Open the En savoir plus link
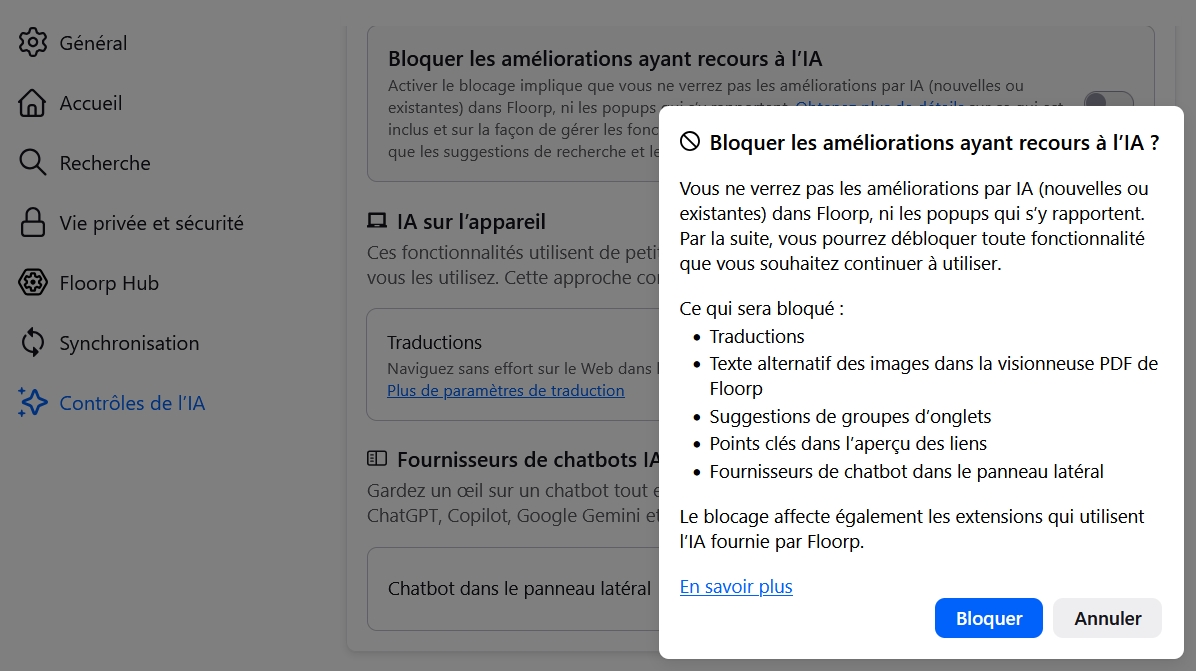1196x671 pixels. point(736,587)
